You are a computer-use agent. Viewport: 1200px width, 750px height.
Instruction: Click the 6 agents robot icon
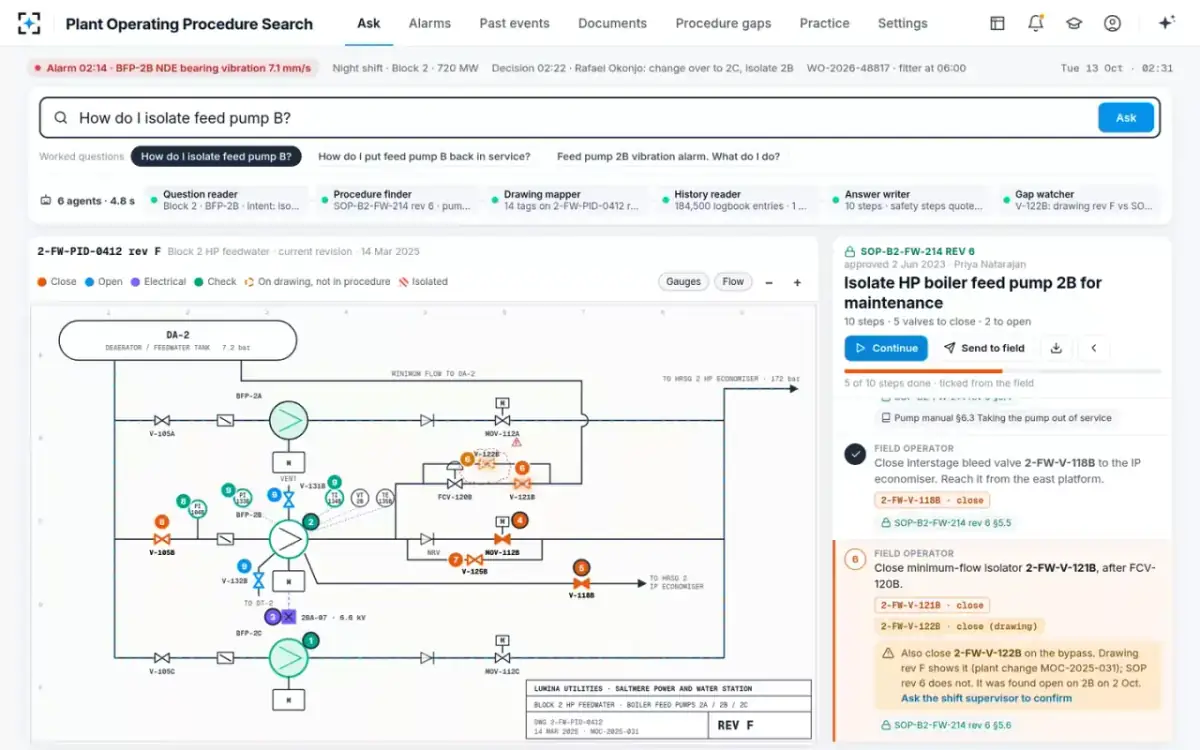(45, 200)
